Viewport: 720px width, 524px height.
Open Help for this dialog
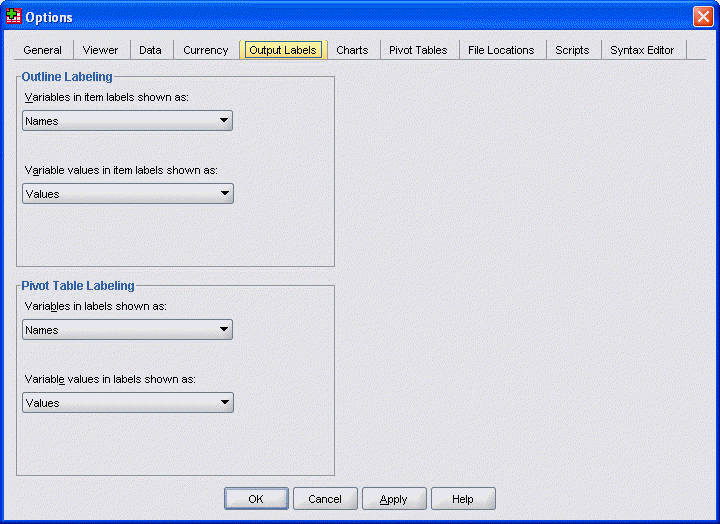click(x=463, y=499)
